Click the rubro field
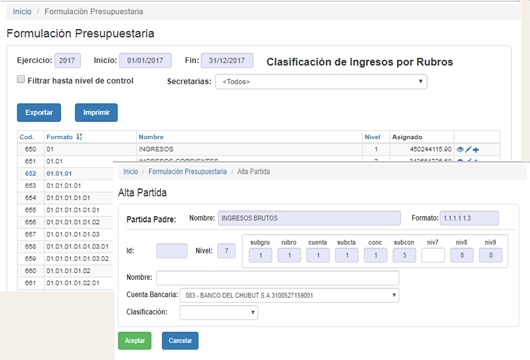 289,255
